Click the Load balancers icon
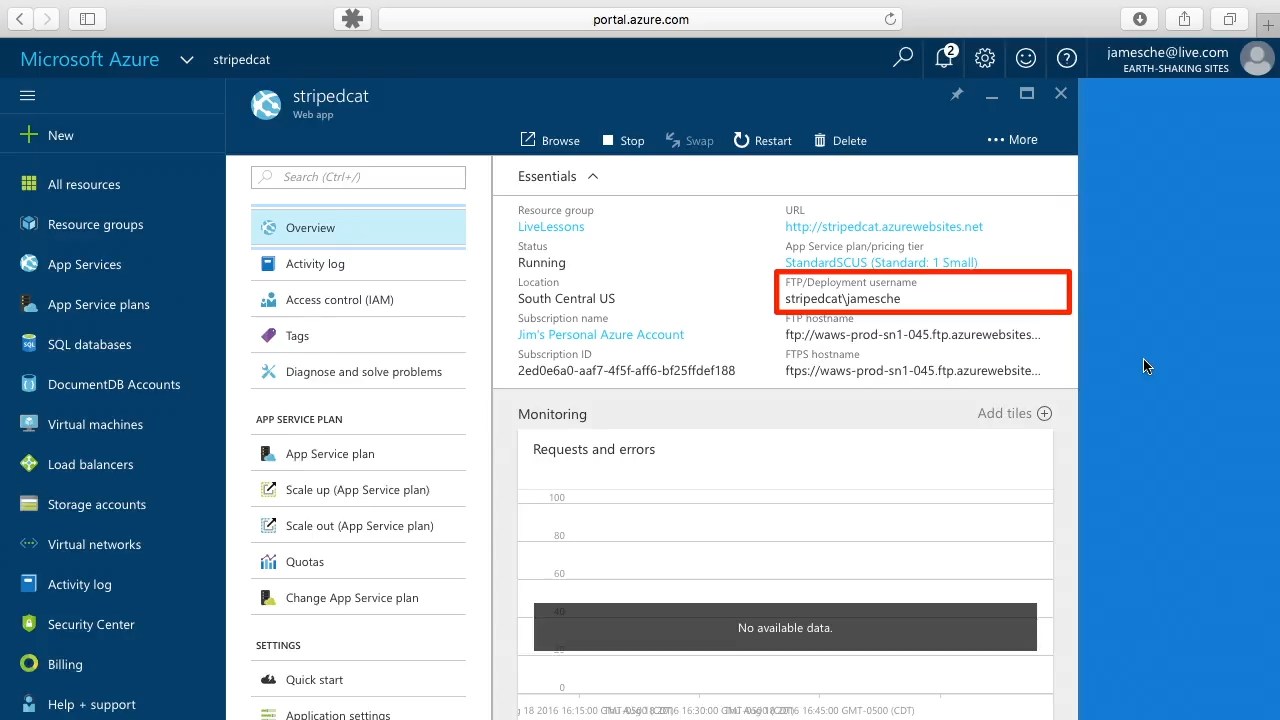 point(28,464)
